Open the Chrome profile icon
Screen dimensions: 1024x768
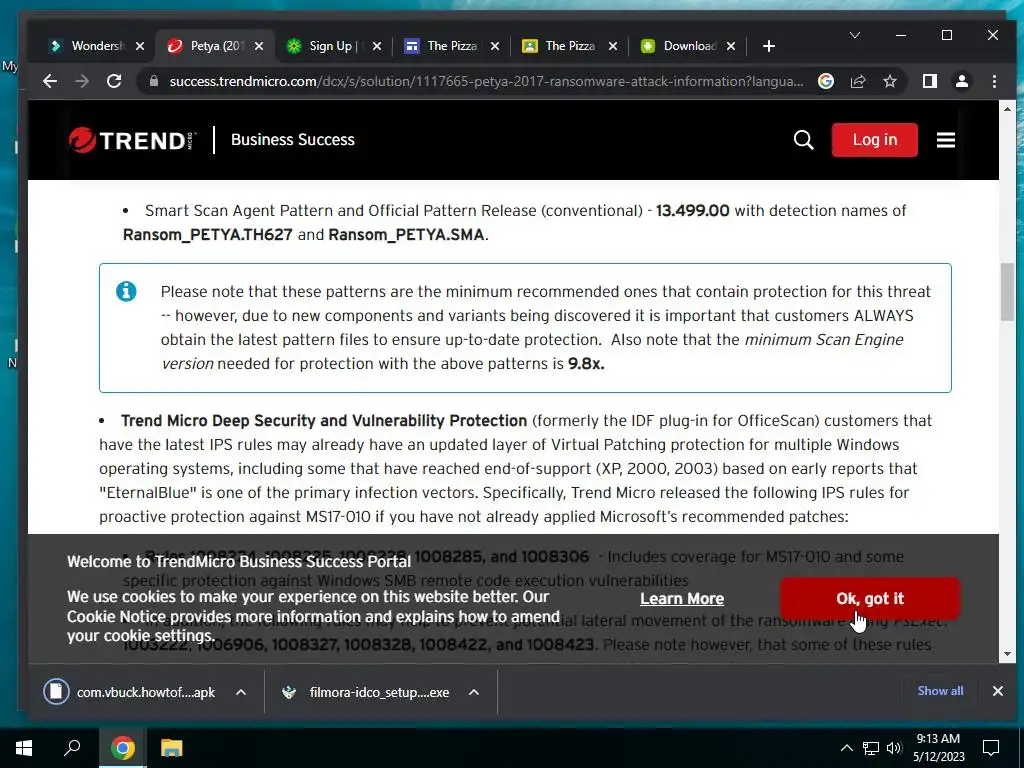(962, 81)
